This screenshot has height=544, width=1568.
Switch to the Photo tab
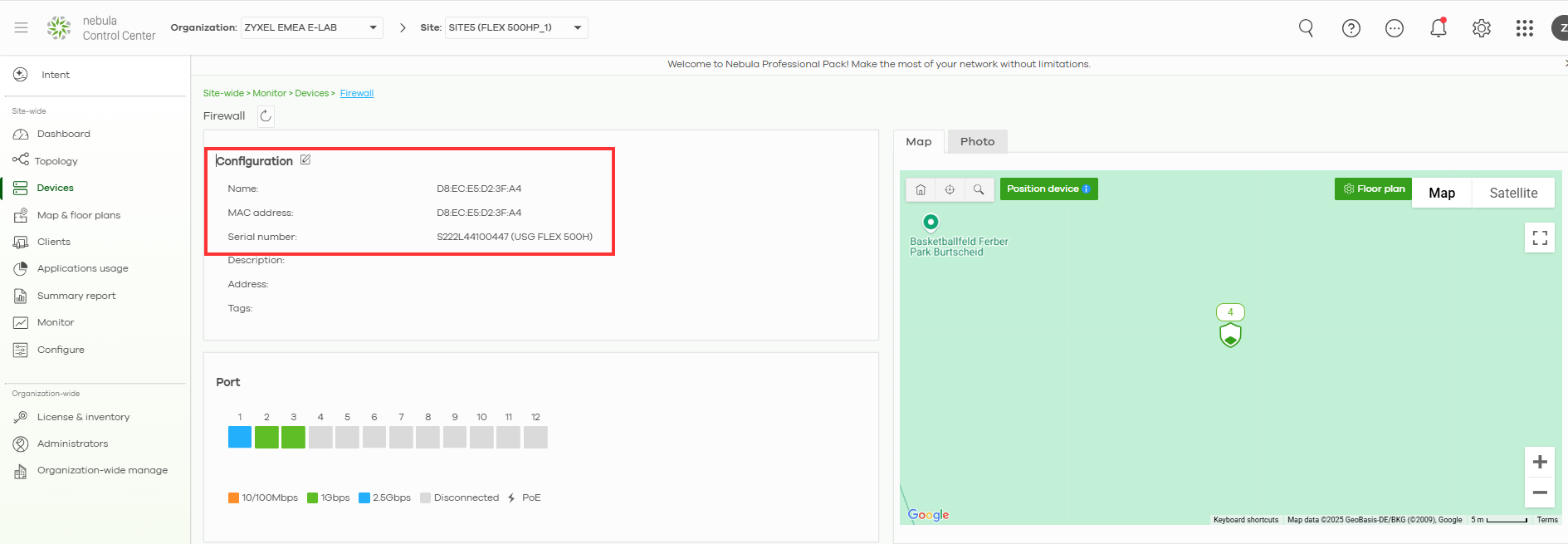pyautogui.click(x=977, y=142)
